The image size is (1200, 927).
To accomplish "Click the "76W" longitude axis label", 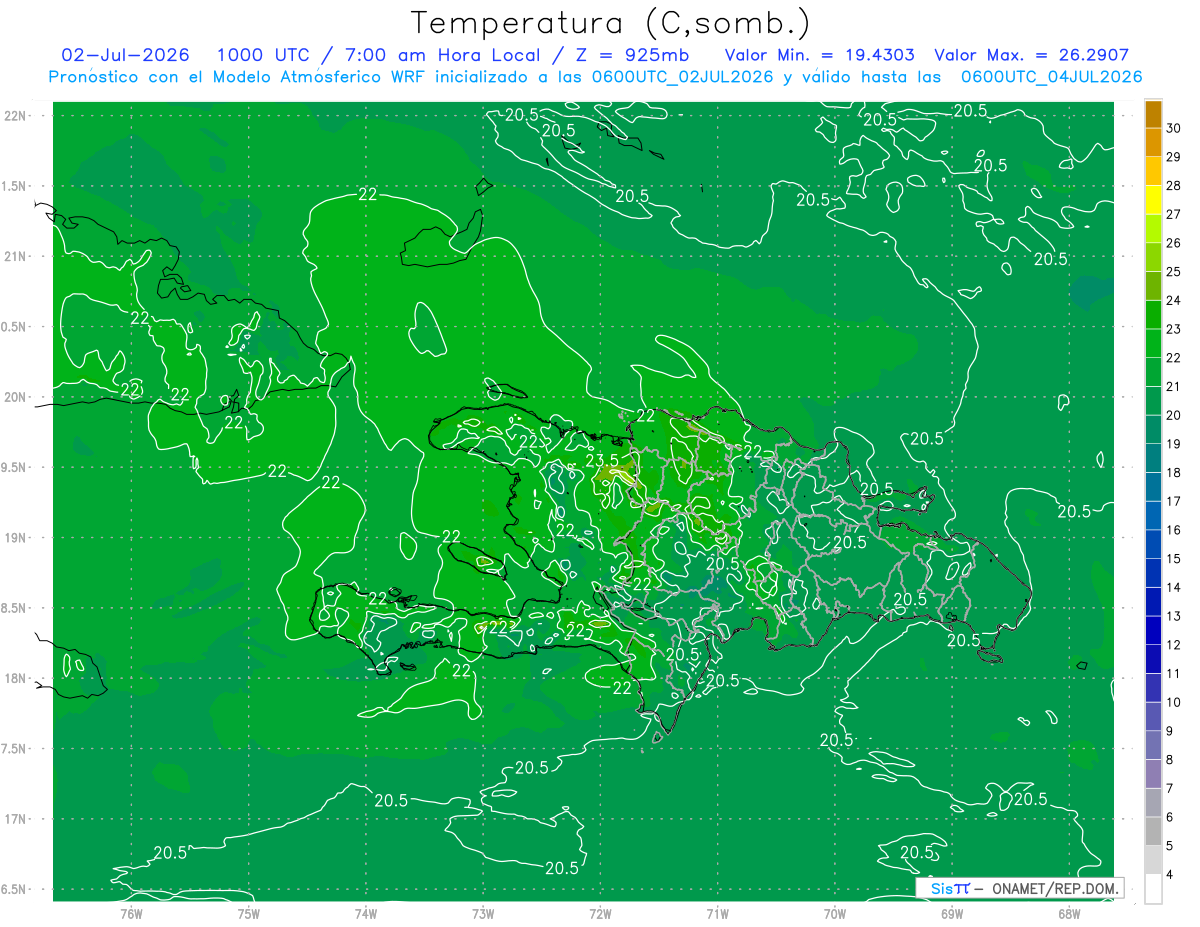I will [131, 913].
